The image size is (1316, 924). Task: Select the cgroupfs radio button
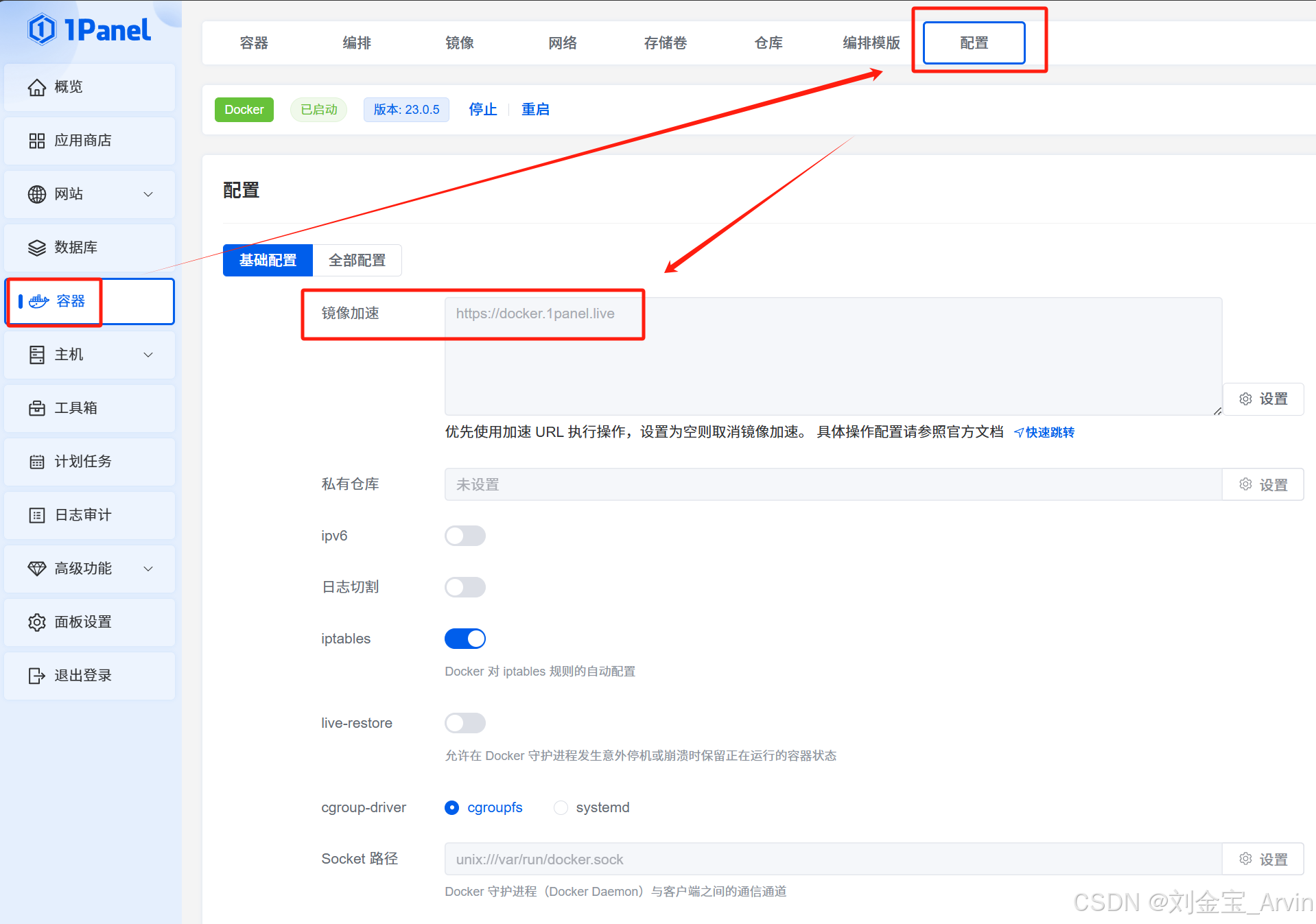[451, 807]
